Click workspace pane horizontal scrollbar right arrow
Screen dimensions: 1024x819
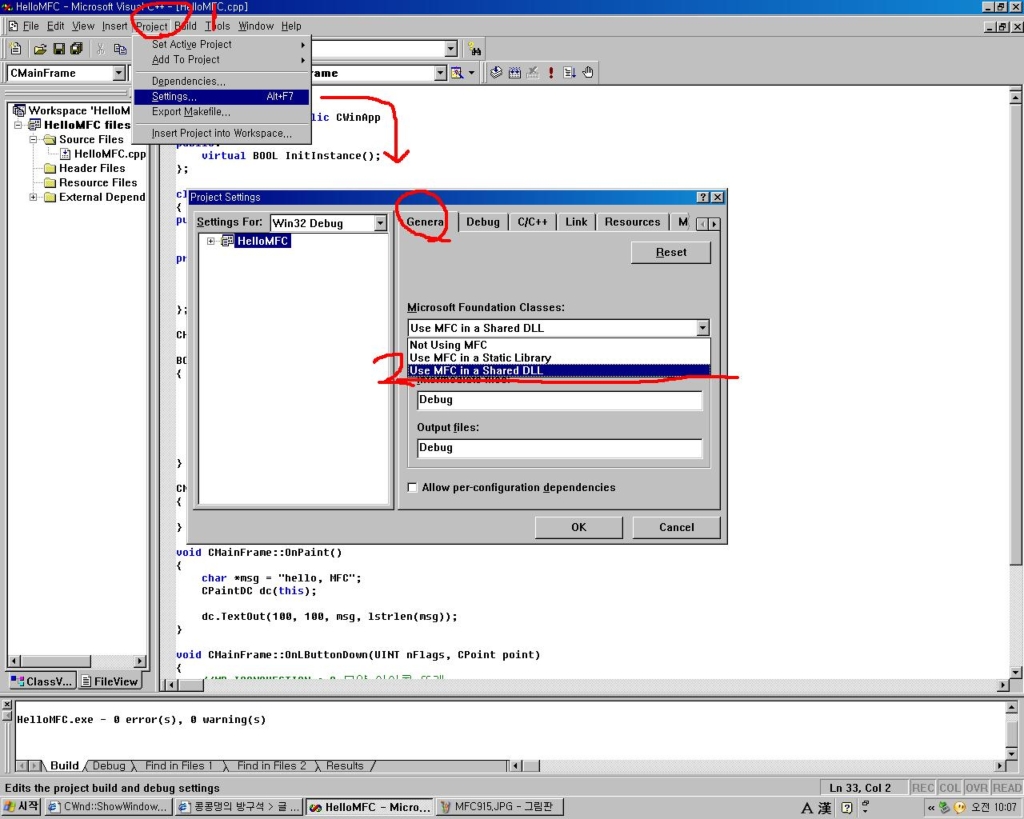point(139,661)
